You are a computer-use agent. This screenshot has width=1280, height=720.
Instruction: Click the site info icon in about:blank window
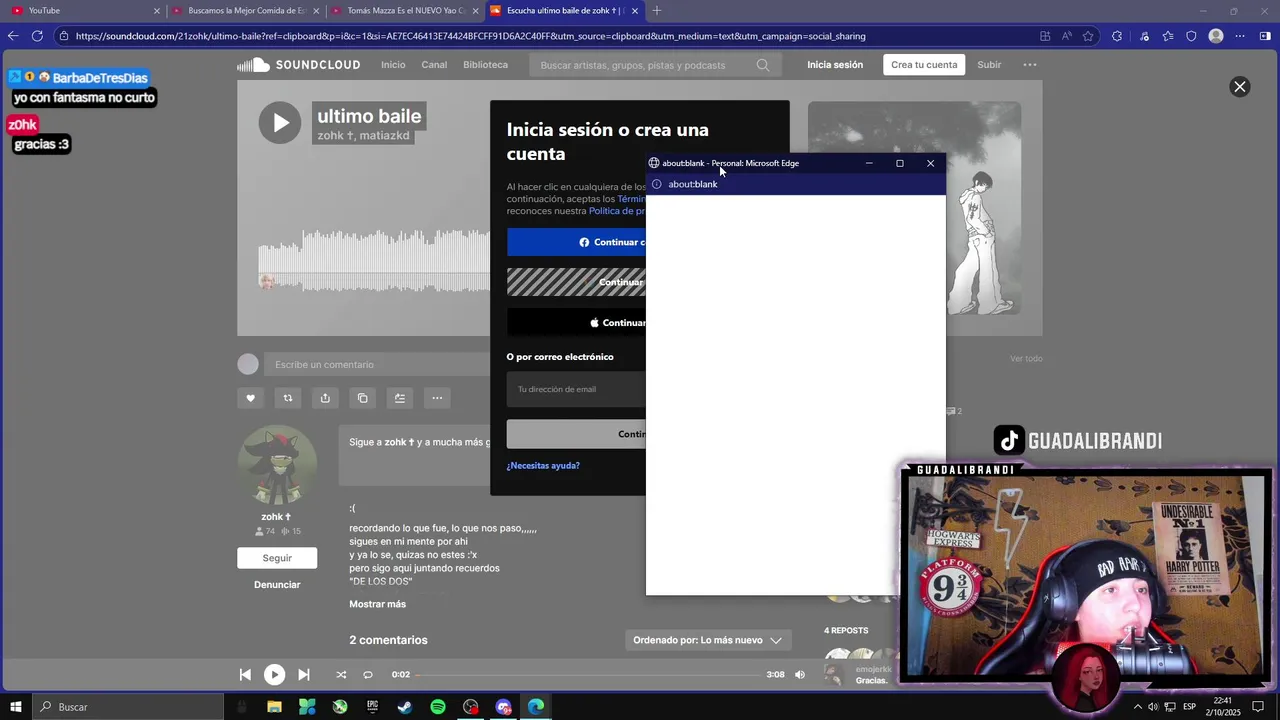tap(657, 184)
